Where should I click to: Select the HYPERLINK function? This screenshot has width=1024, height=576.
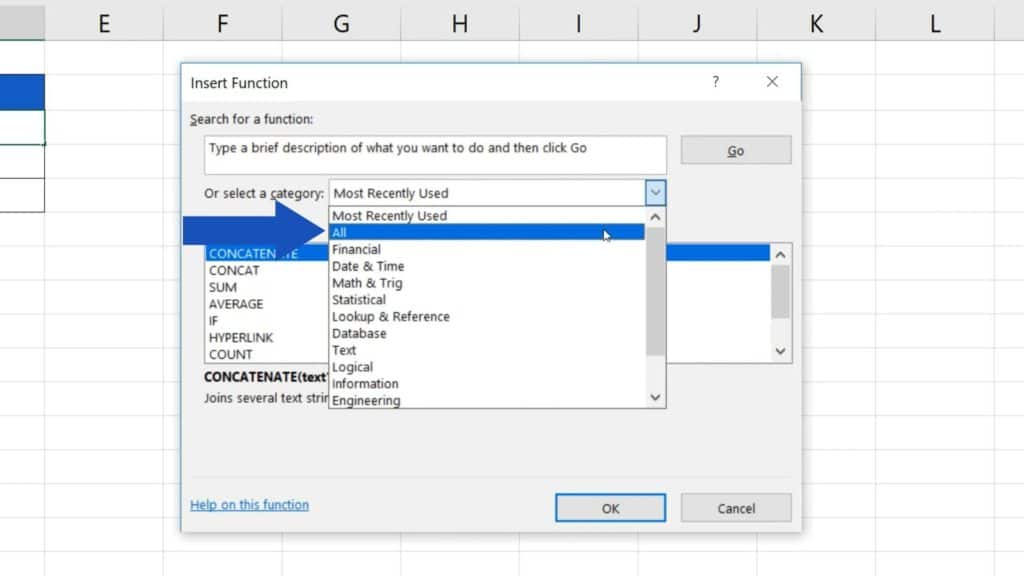click(x=240, y=337)
